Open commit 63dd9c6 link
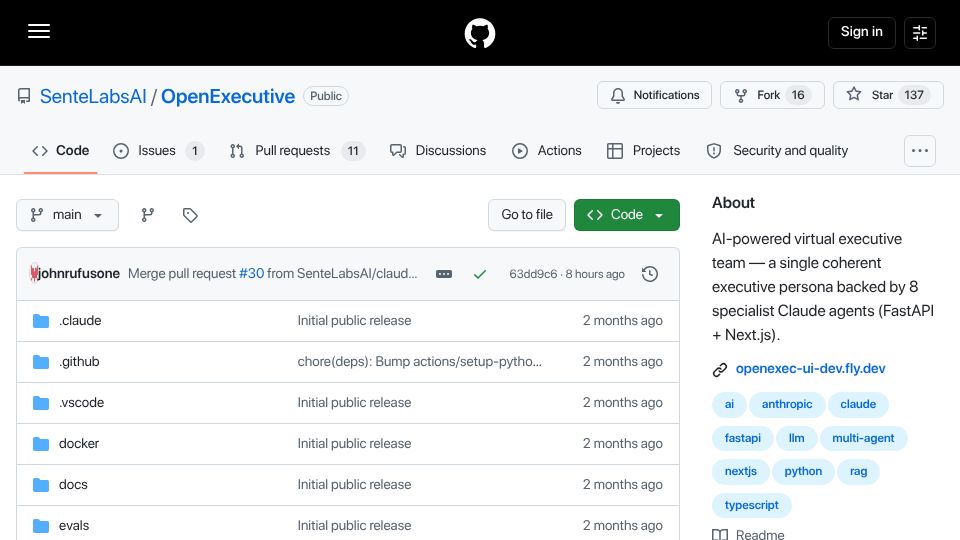 pyautogui.click(x=533, y=274)
